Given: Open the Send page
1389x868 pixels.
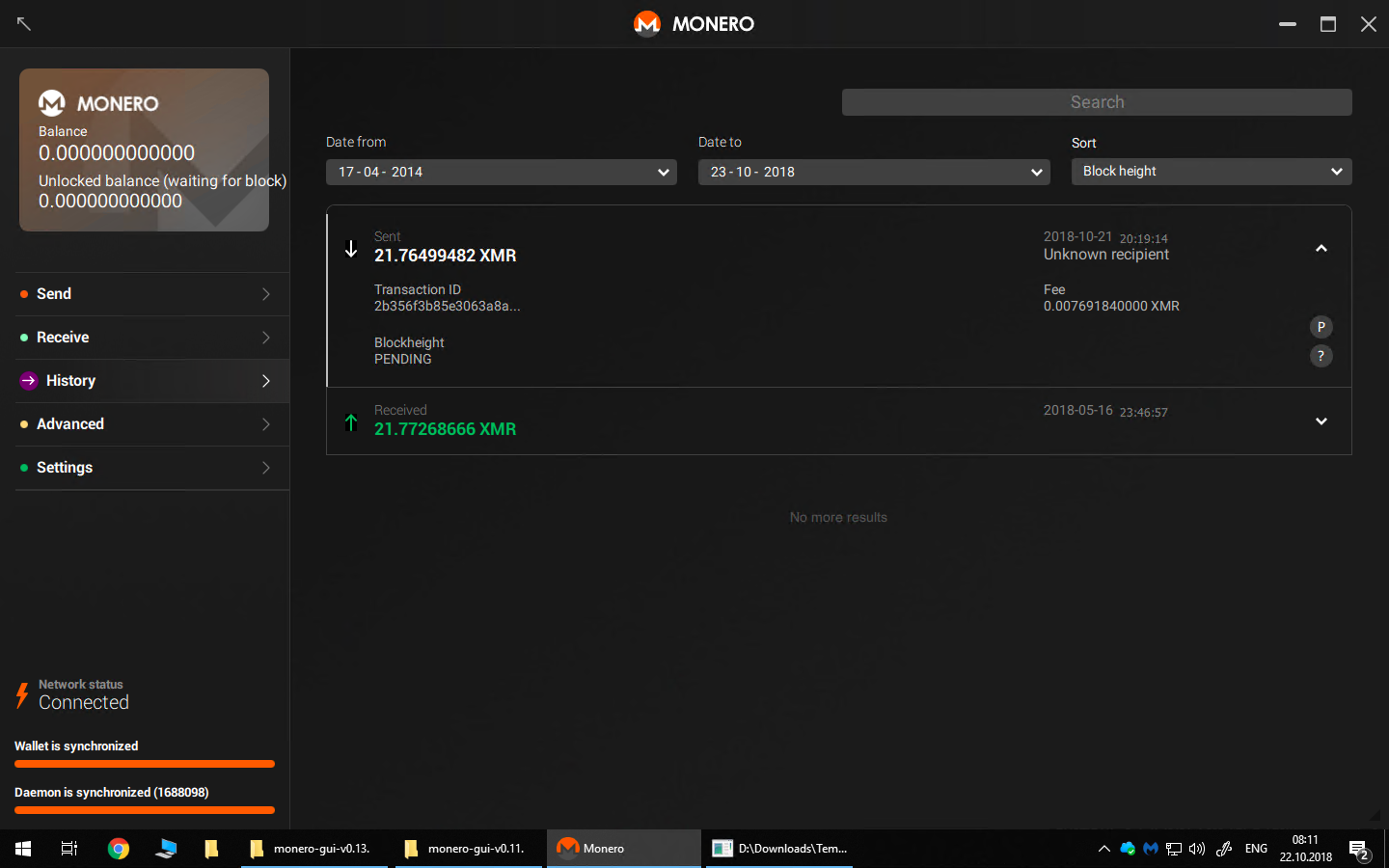Looking at the screenshot, I should tap(152, 294).
